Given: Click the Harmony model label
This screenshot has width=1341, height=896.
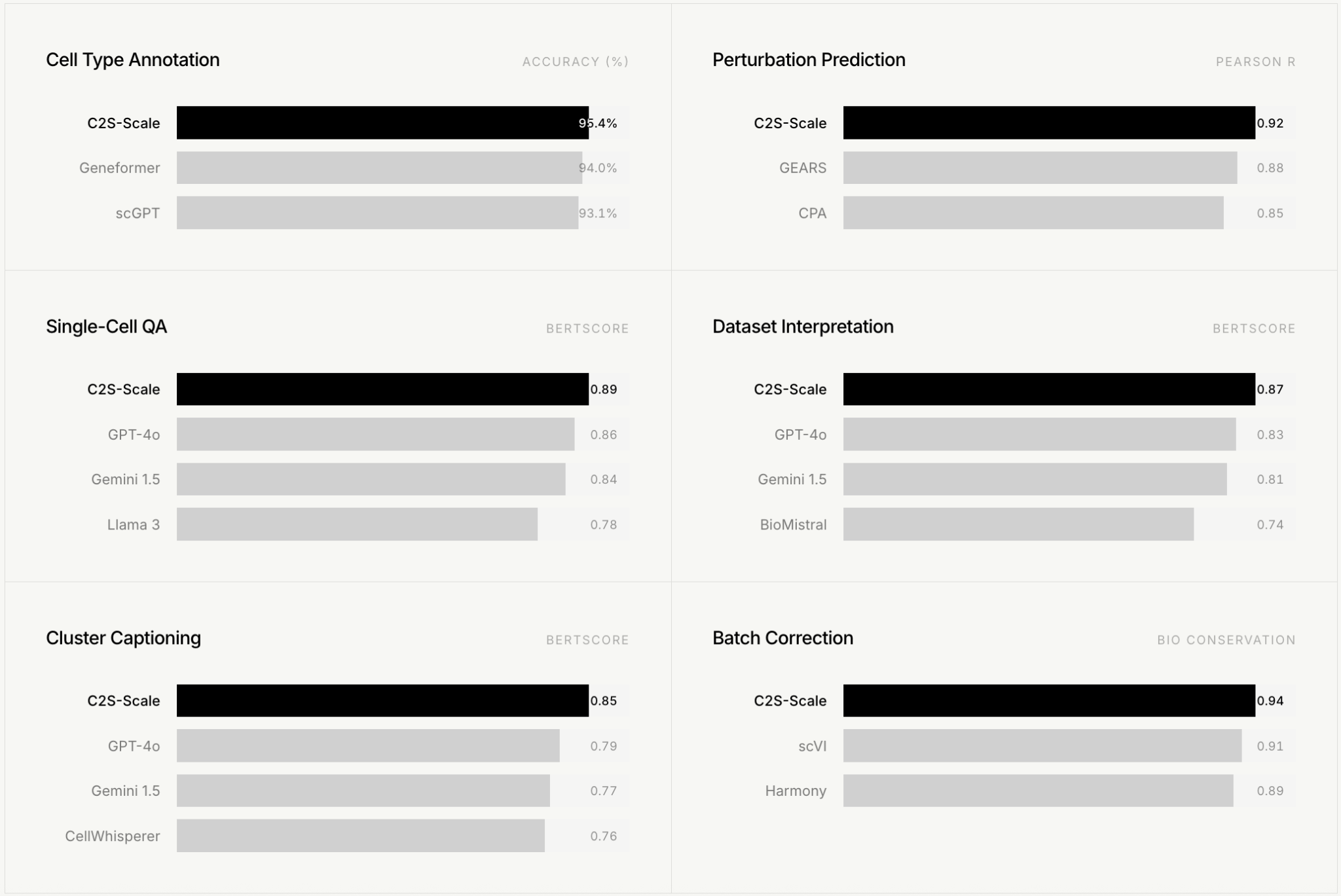Looking at the screenshot, I should (796, 791).
